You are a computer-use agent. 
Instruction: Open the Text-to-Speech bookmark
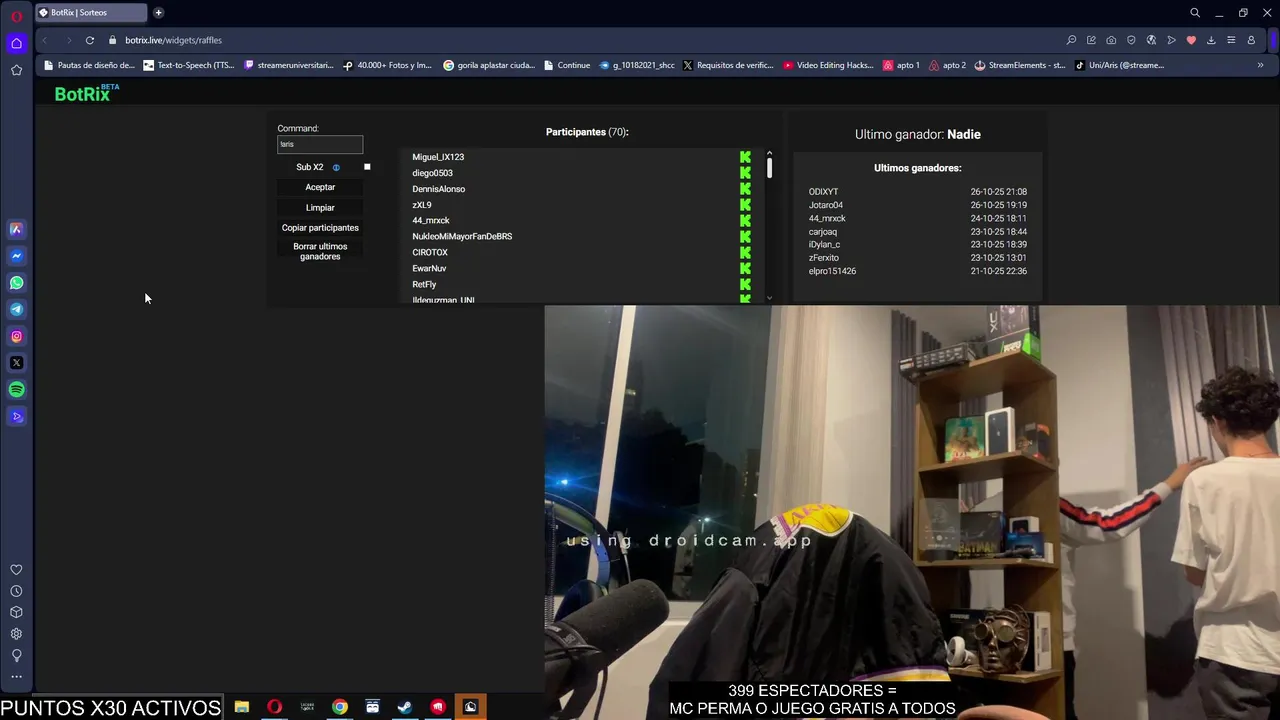tap(189, 65)
